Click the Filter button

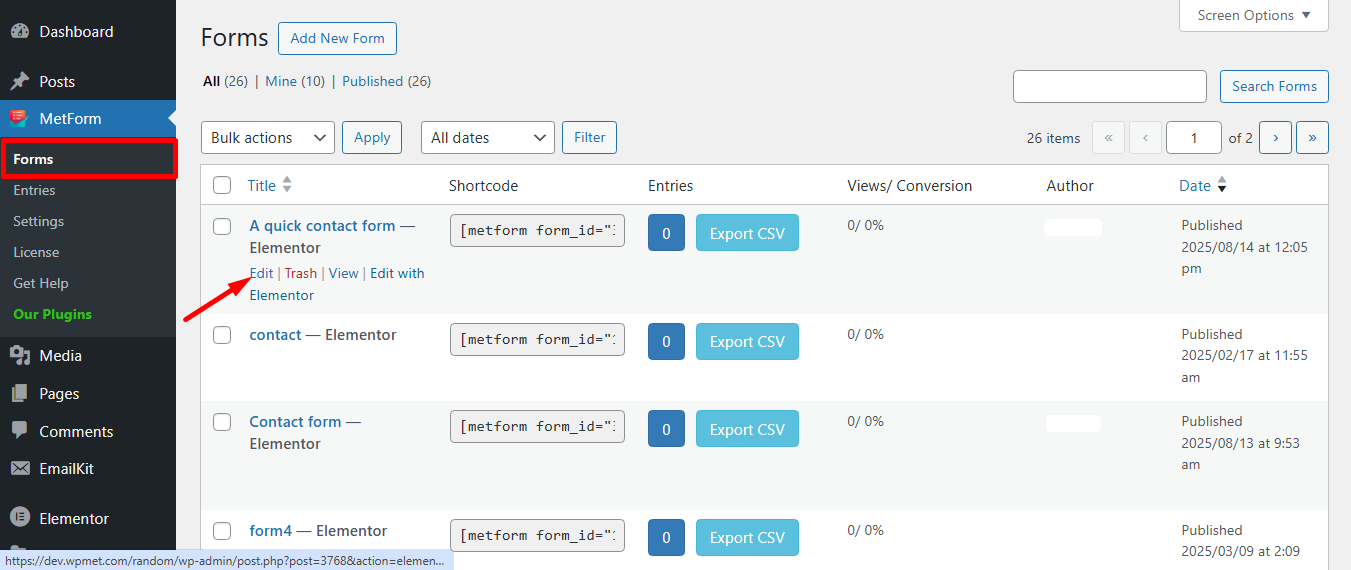tap(589, 138)
